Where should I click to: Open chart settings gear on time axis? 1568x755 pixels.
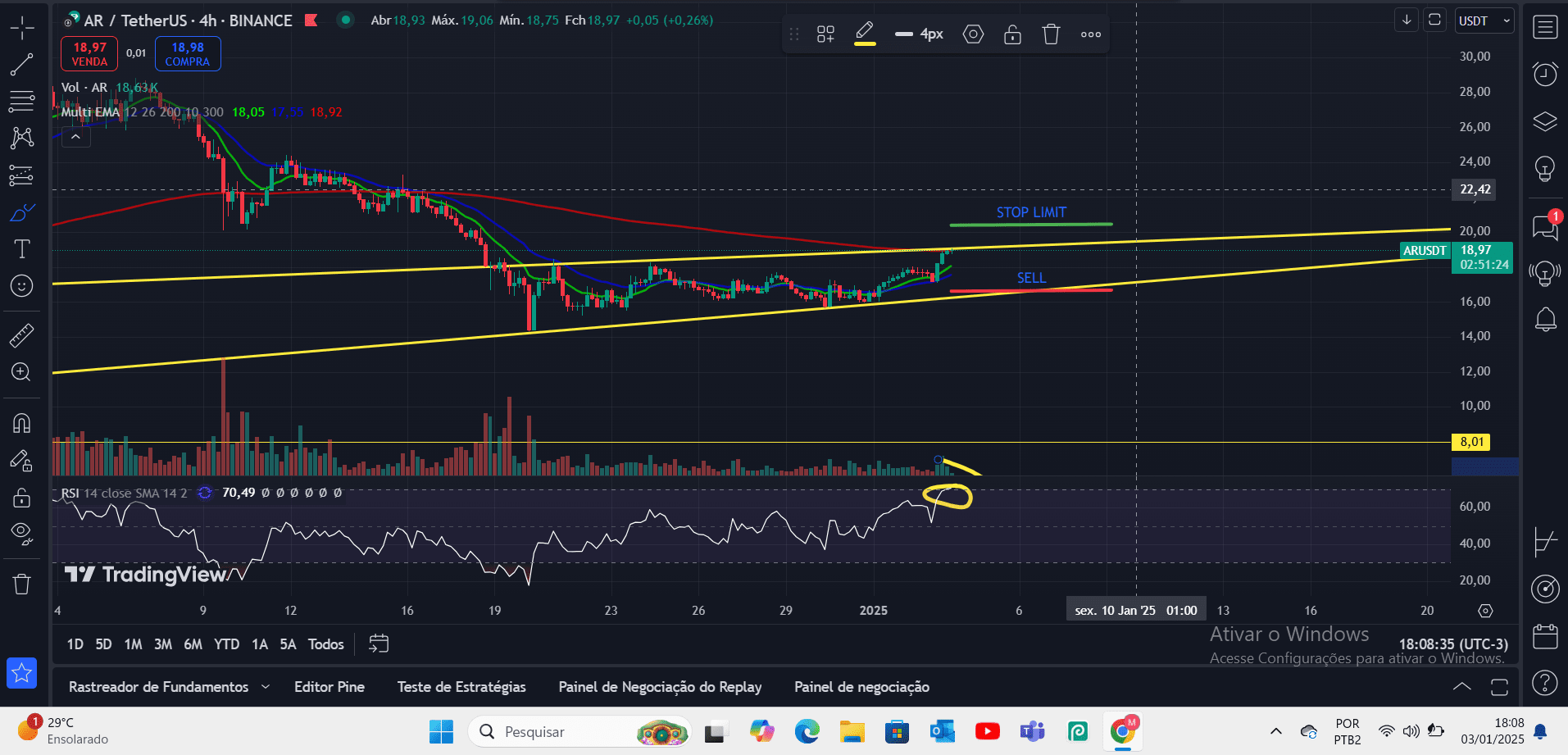click(x=1485, y=611)
